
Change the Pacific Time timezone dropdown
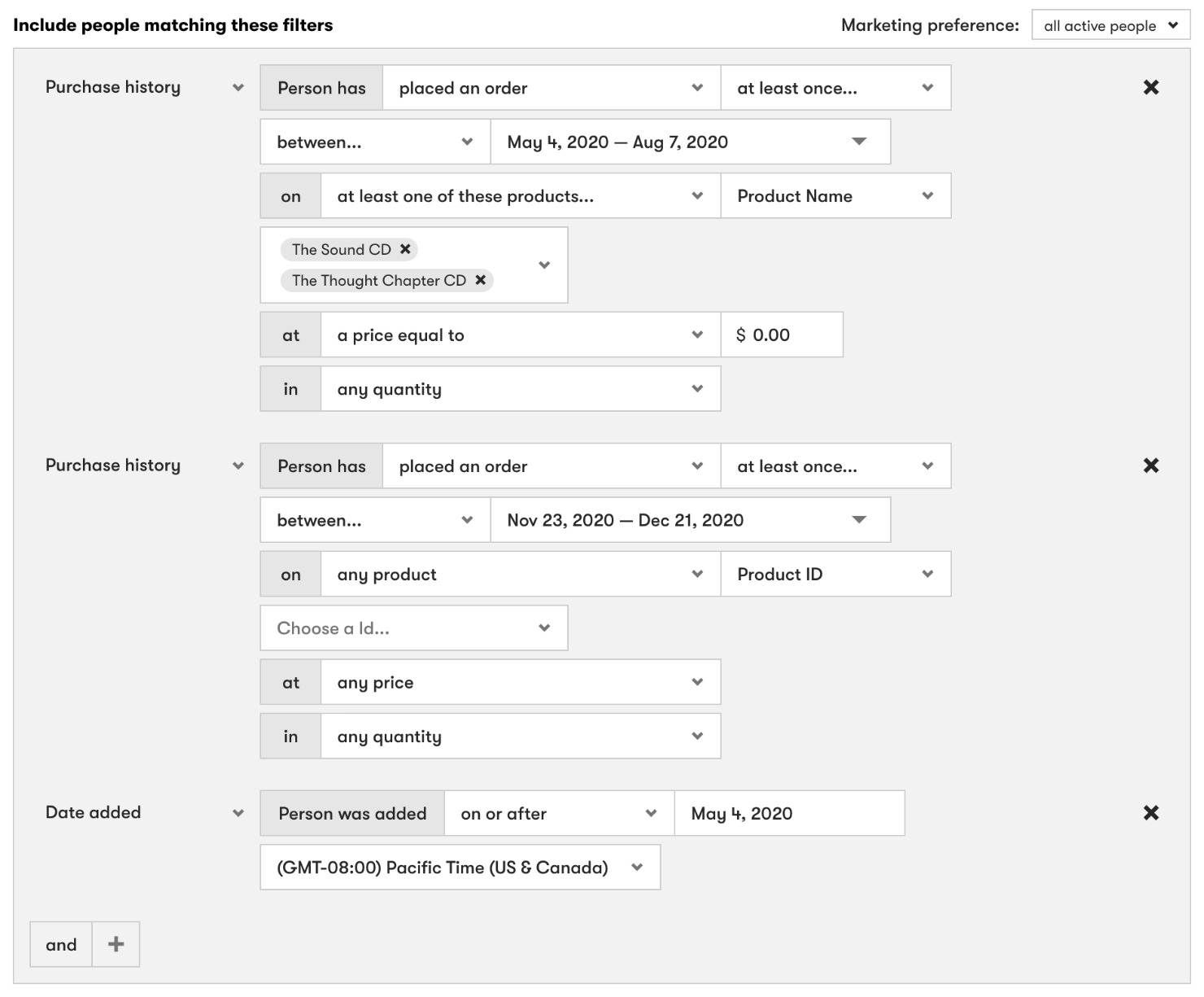tap(460, 868)
